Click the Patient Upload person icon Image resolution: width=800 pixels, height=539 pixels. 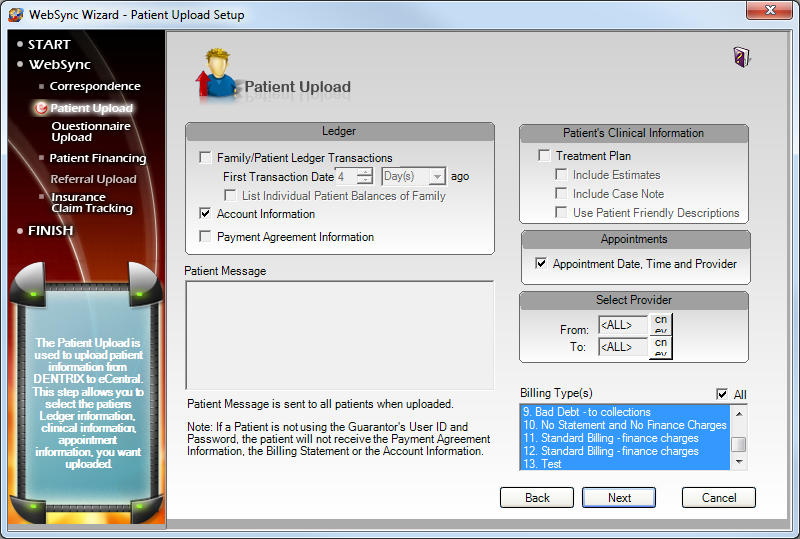pyautogui.click(x=216, y=75)
